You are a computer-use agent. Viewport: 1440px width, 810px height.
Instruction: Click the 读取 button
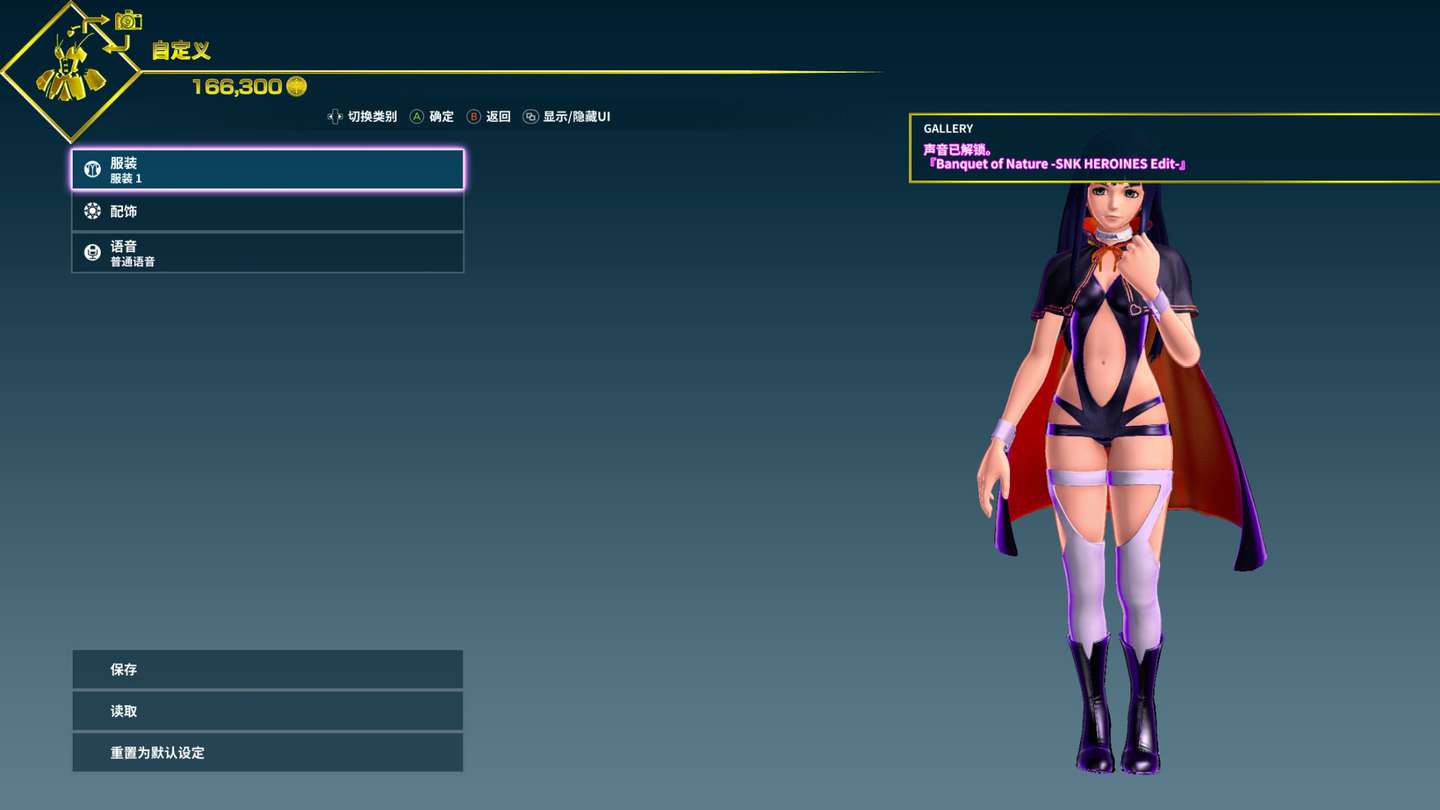[268, 711]
